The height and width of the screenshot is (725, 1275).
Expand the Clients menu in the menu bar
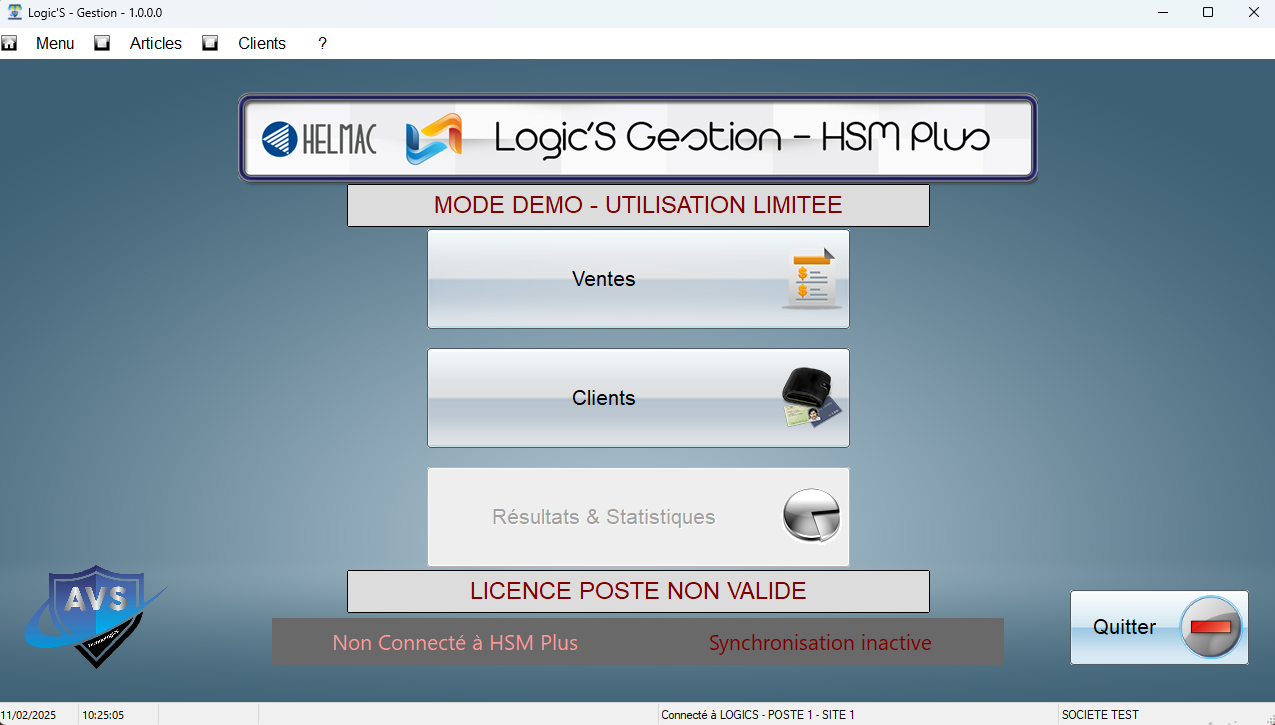click(262, 43)
